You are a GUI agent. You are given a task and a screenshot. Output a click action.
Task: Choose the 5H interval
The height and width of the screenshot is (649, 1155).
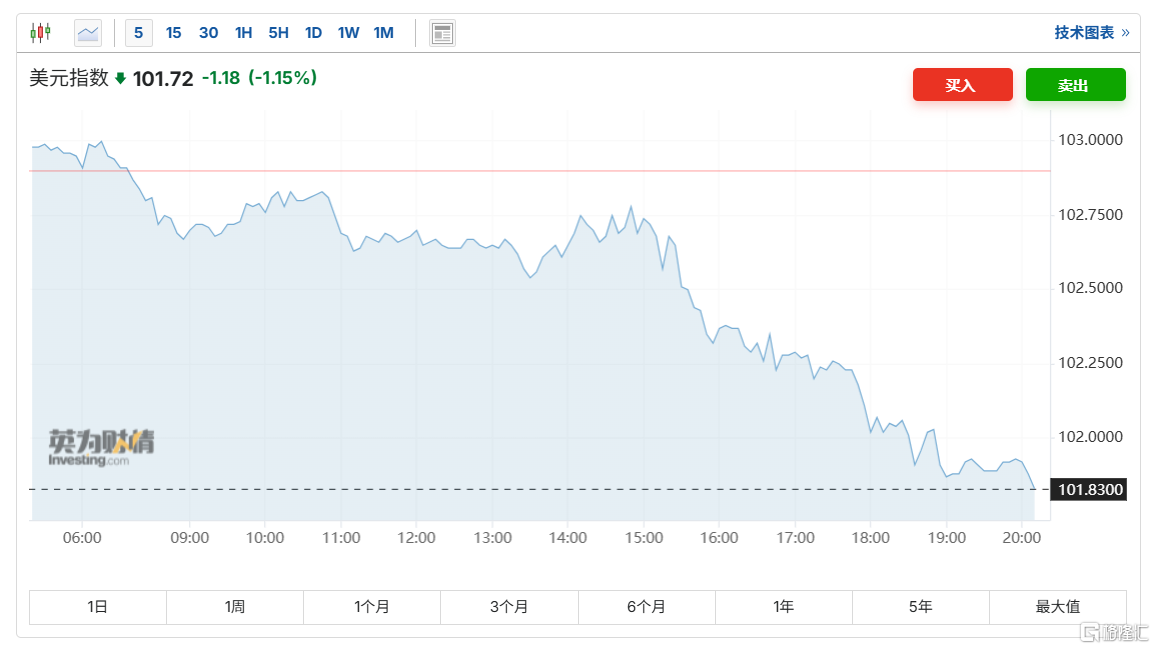278,33
